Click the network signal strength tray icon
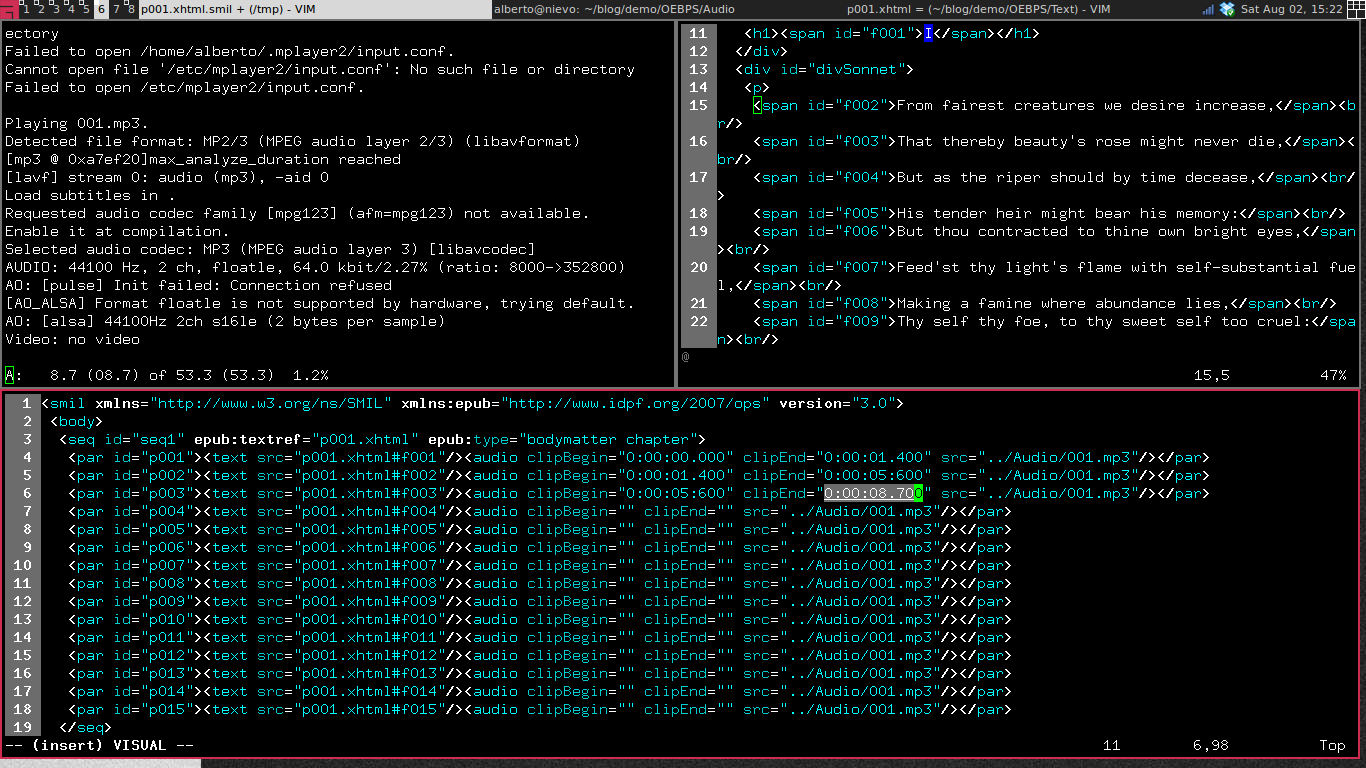The width and height of the screenshot is (1366, 768). (1208, 9)
